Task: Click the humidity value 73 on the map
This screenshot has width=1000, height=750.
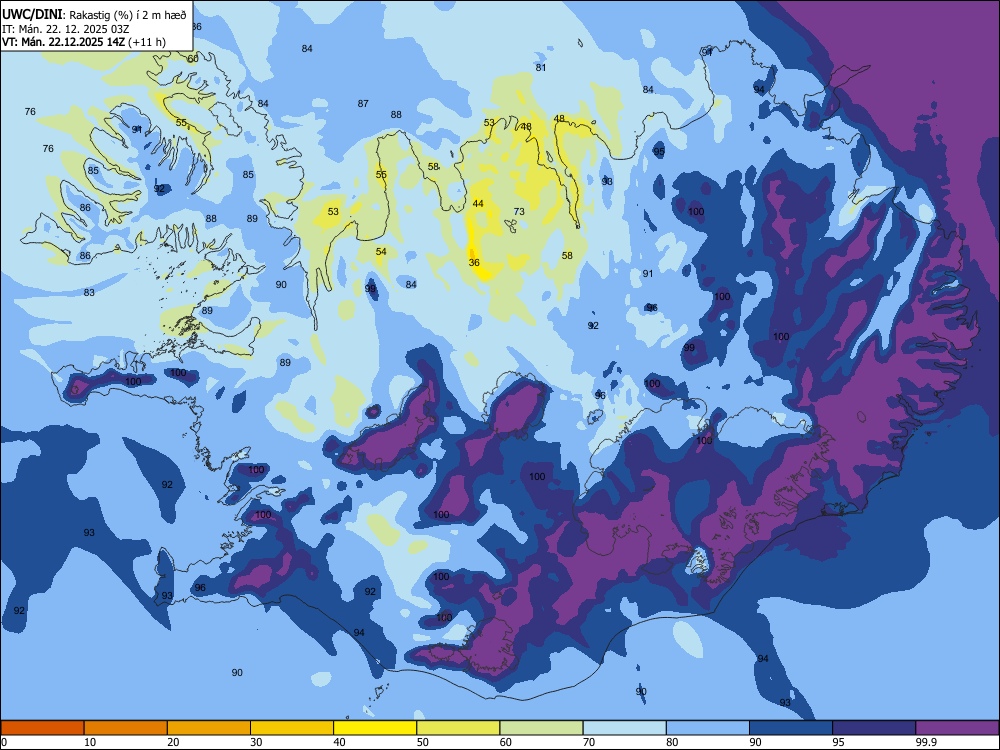Action: (x=519, y=212)
